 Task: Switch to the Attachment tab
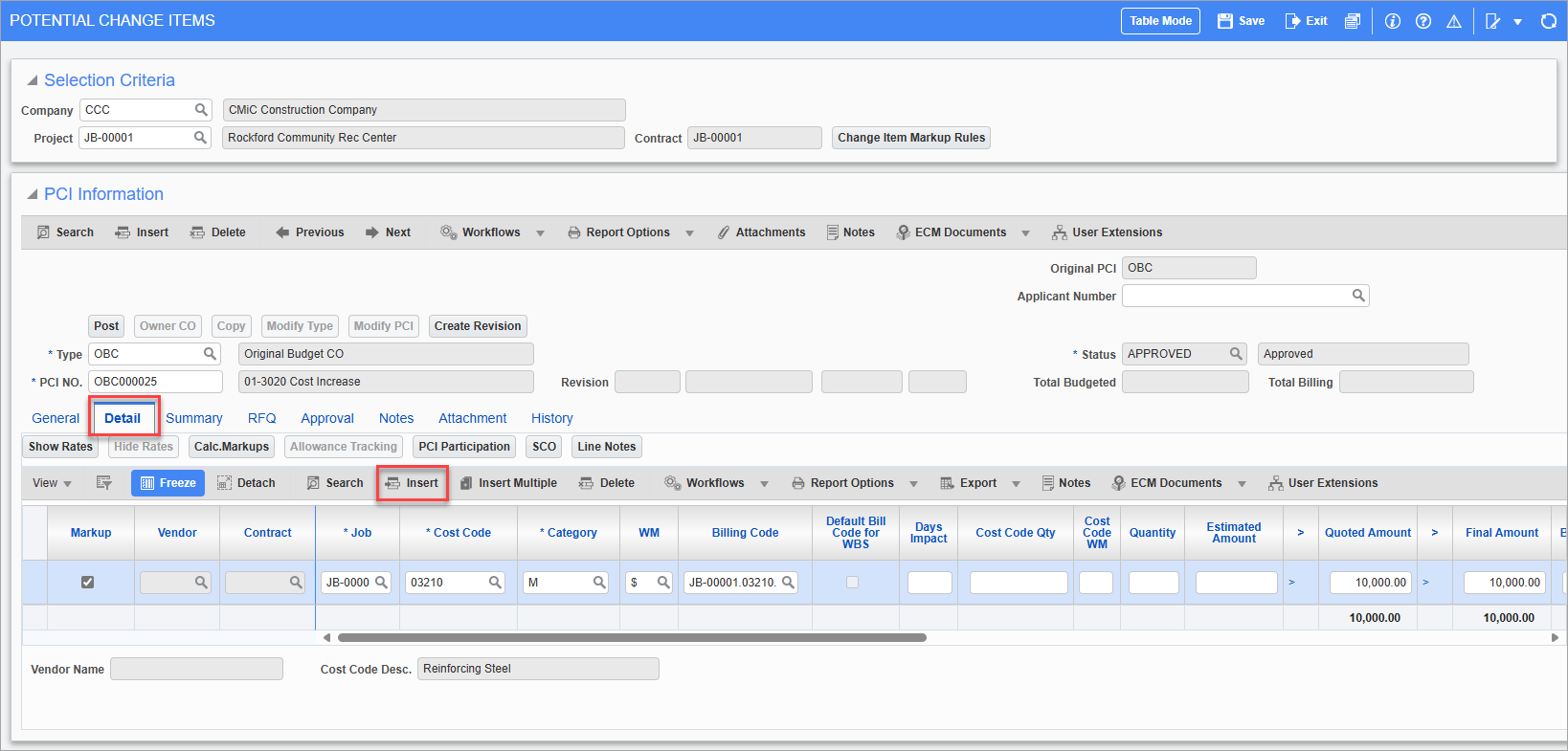click(473, 418)
